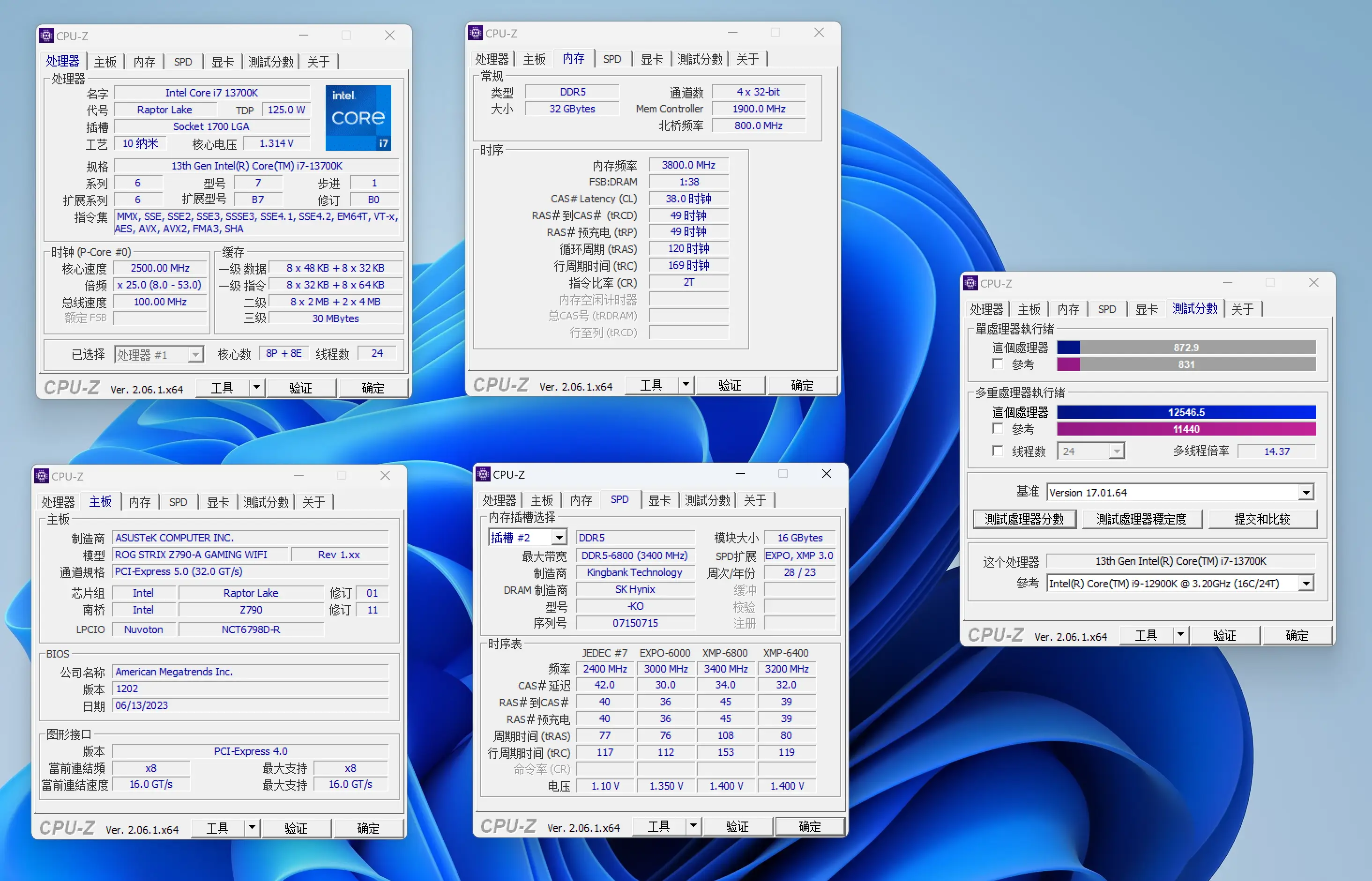1372x881 pixels.
Task: Click 验证 button in processor window
Action: click(300, 388)
